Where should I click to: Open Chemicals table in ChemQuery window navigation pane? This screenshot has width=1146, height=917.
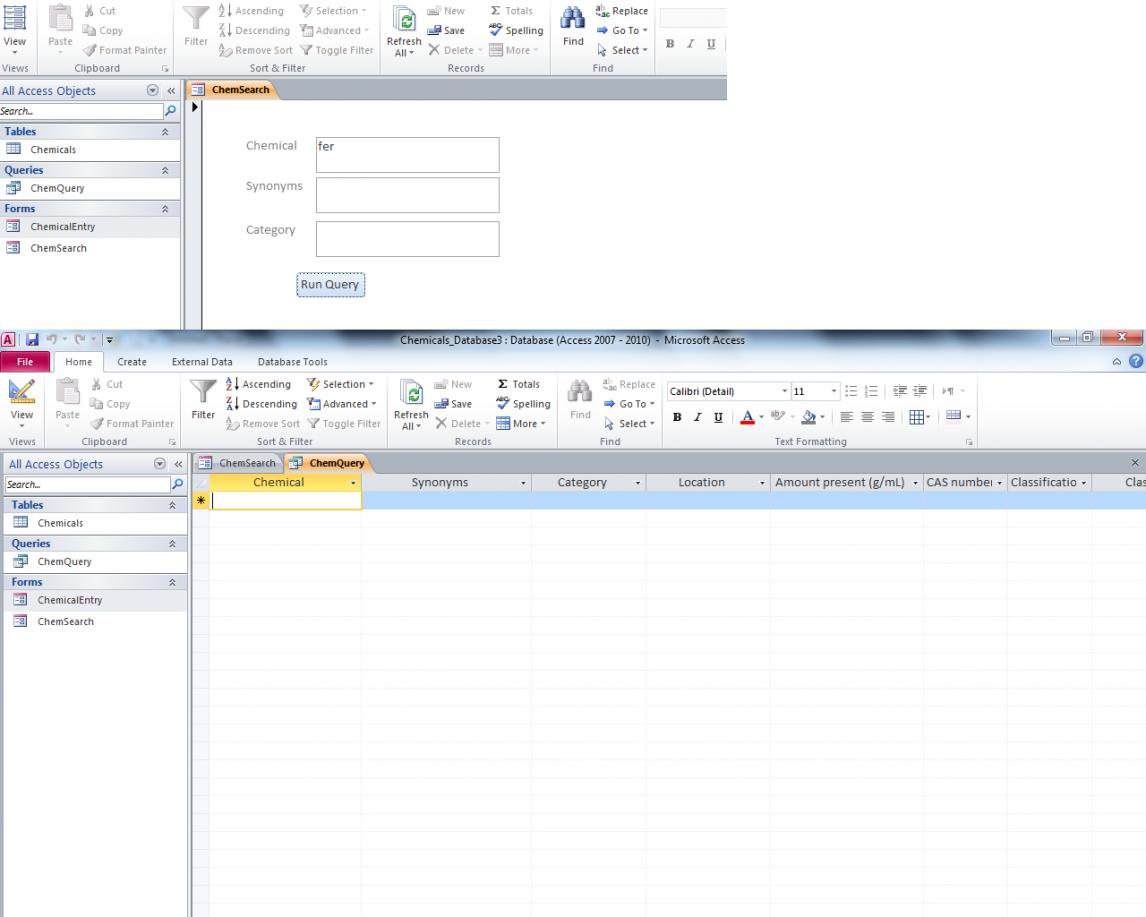click(60, 523)
